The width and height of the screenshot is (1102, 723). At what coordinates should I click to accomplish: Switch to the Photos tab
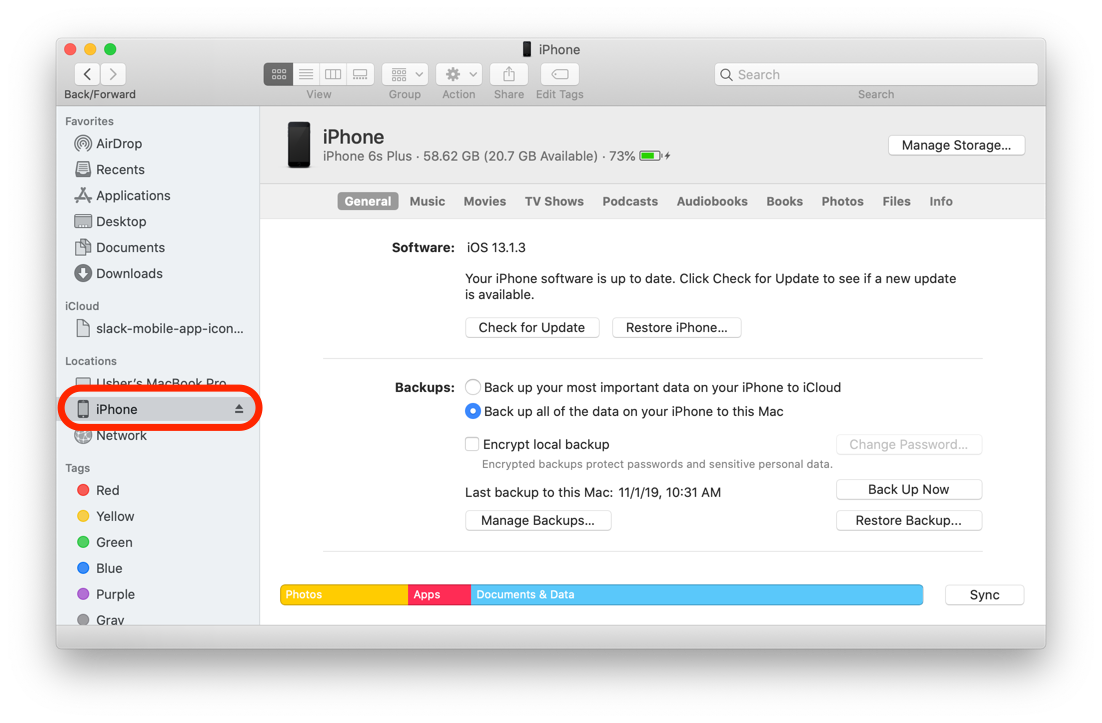[843, 201]
